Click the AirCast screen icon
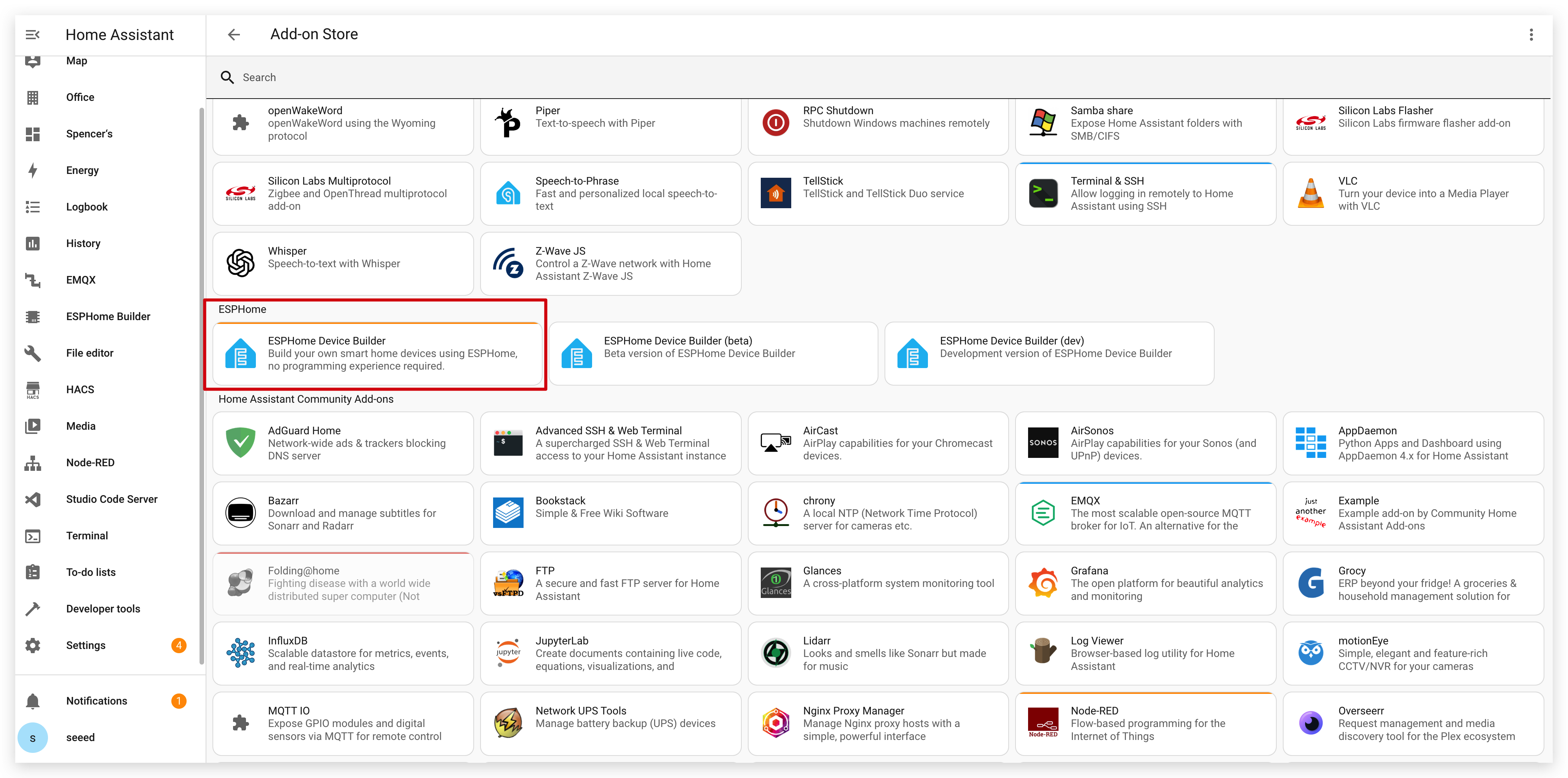The height and width of the screenshot is (778, 1568). tap(776, 443)
